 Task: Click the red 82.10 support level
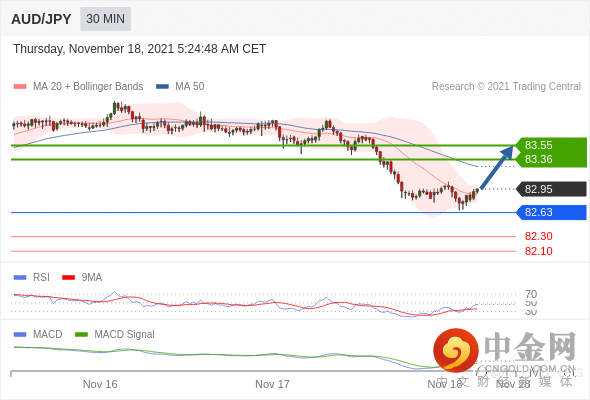tap(538, 251)
